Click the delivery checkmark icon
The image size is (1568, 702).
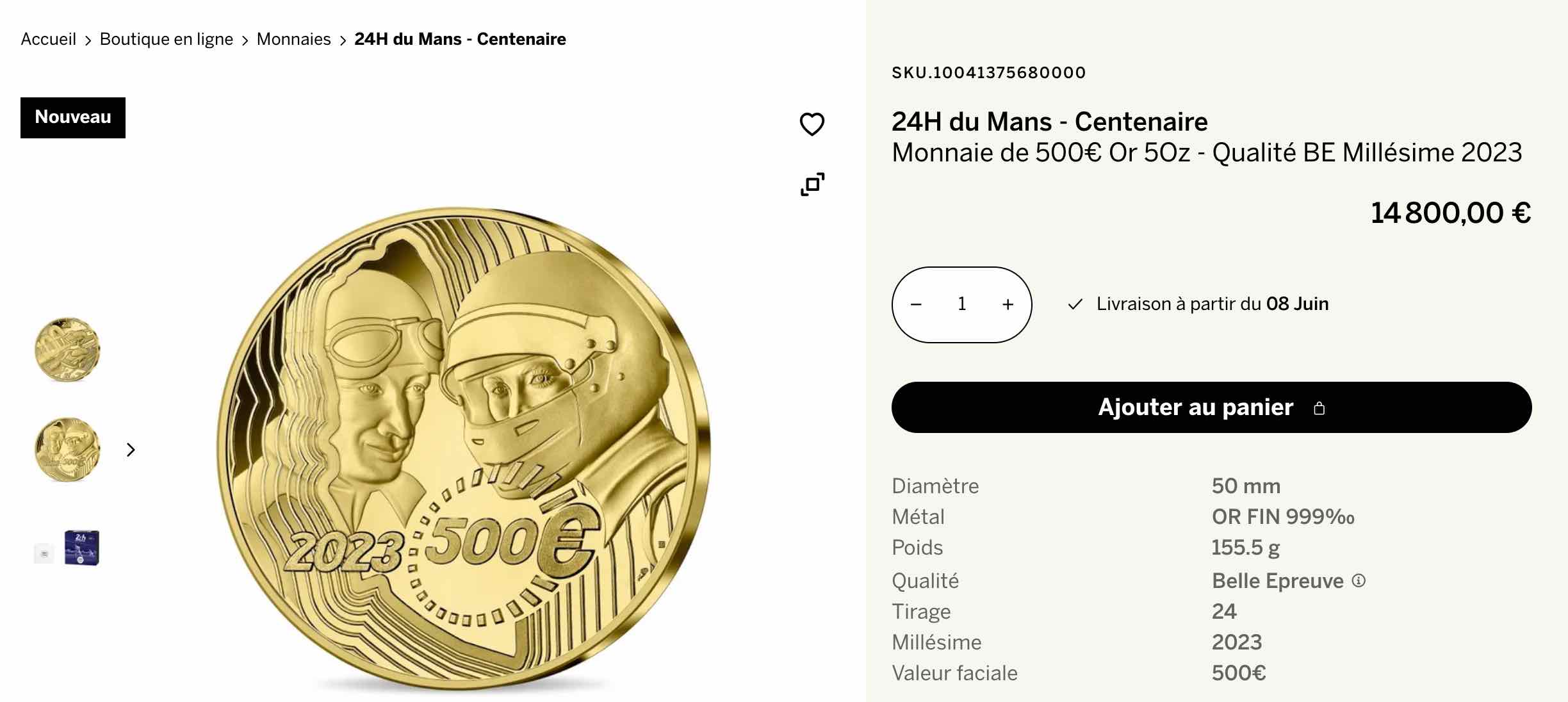tap(1075, 304)
